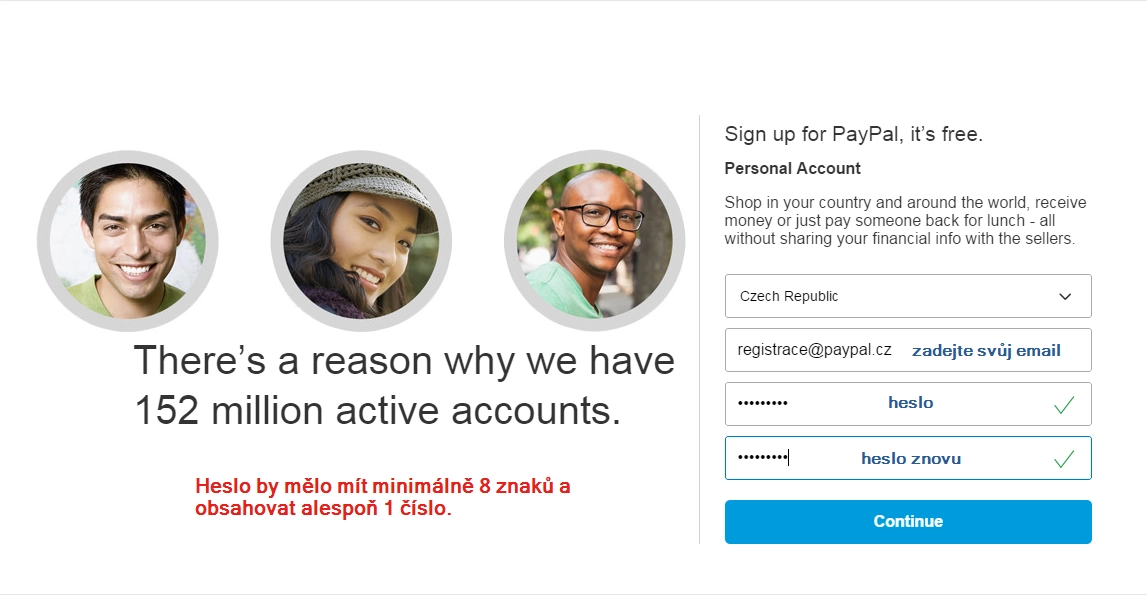Click the green checkmark in confirm password field
The width and height of the screenshot is (1147, 604).
point(1064,458)
